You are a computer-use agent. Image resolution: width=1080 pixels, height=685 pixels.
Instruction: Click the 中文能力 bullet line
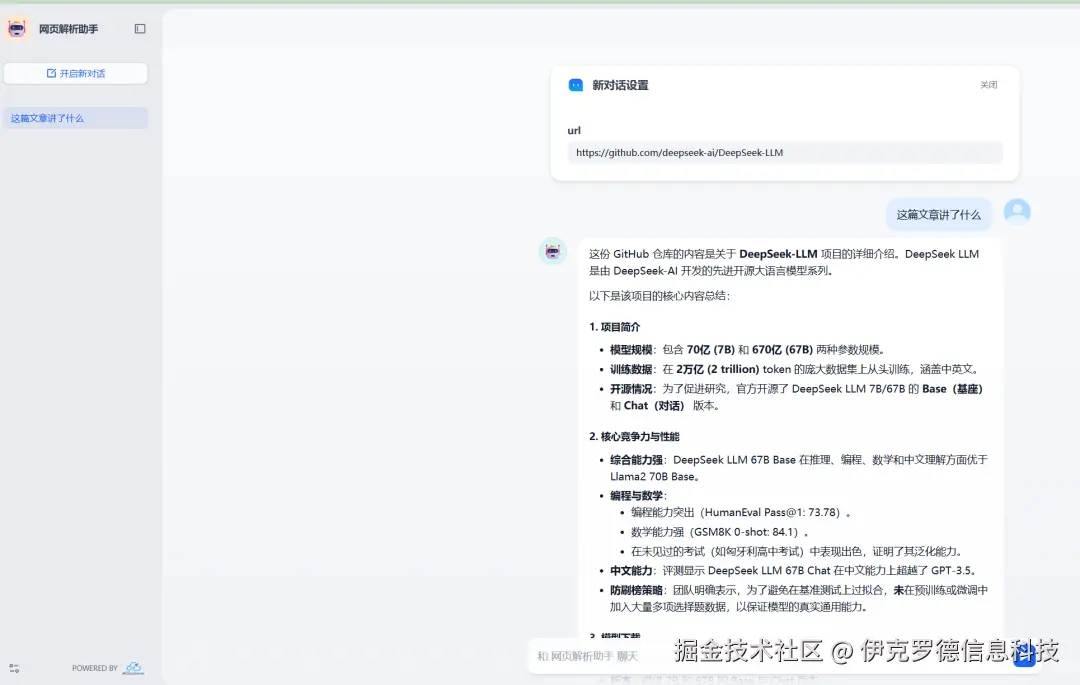[x=793, y=571]
